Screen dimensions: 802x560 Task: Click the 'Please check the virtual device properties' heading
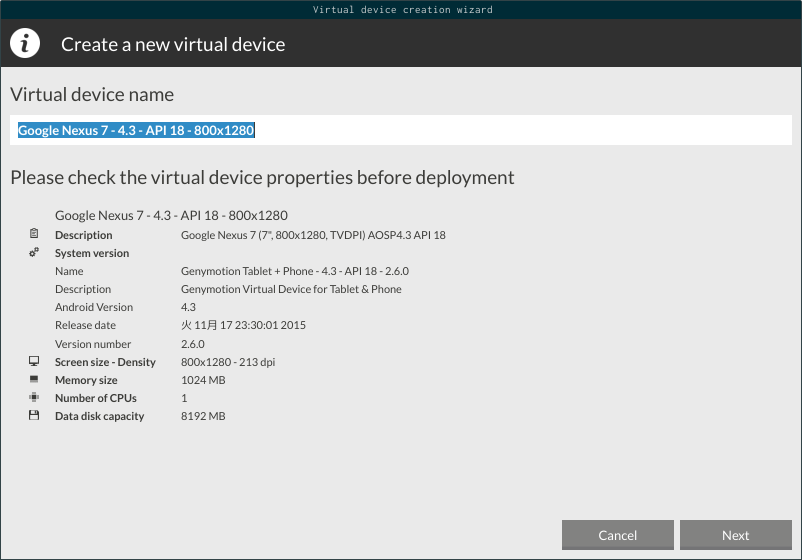(262, 177)
